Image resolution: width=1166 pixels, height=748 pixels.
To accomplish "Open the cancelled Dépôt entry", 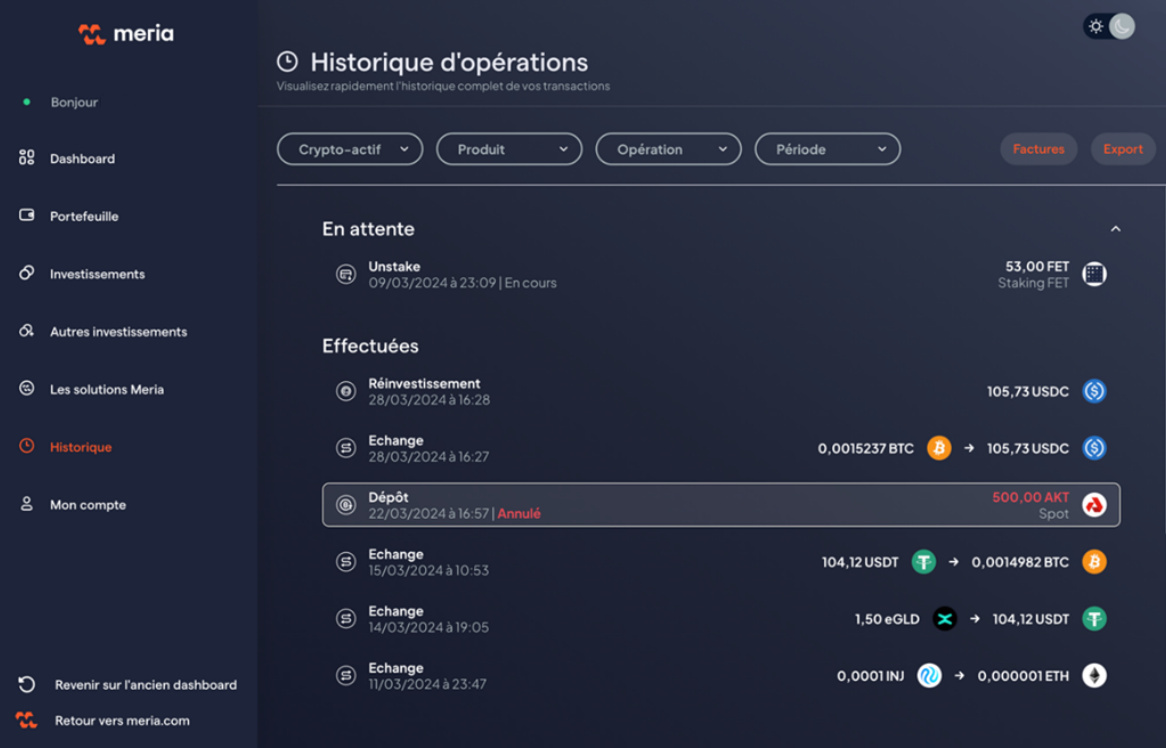I will [x=721, y=506].
